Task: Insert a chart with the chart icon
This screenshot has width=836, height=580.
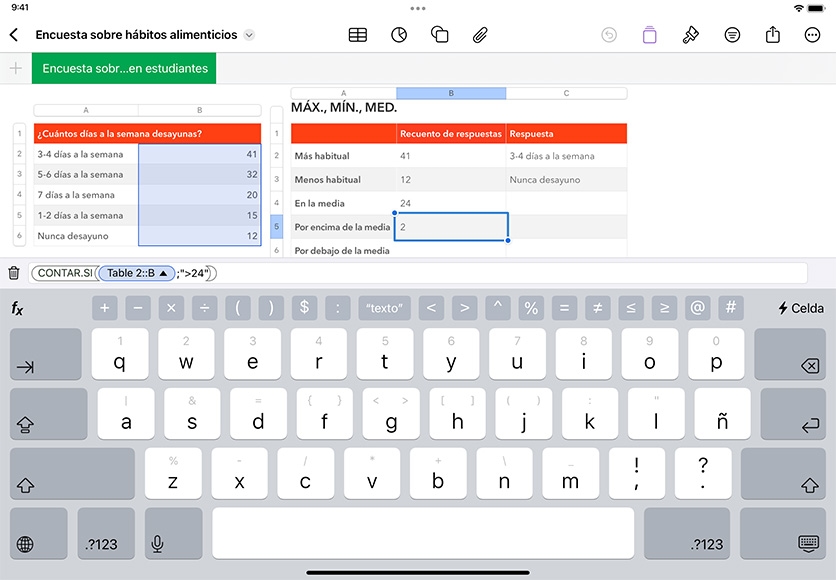Action: pyautogui.click(x=399, y=35)
